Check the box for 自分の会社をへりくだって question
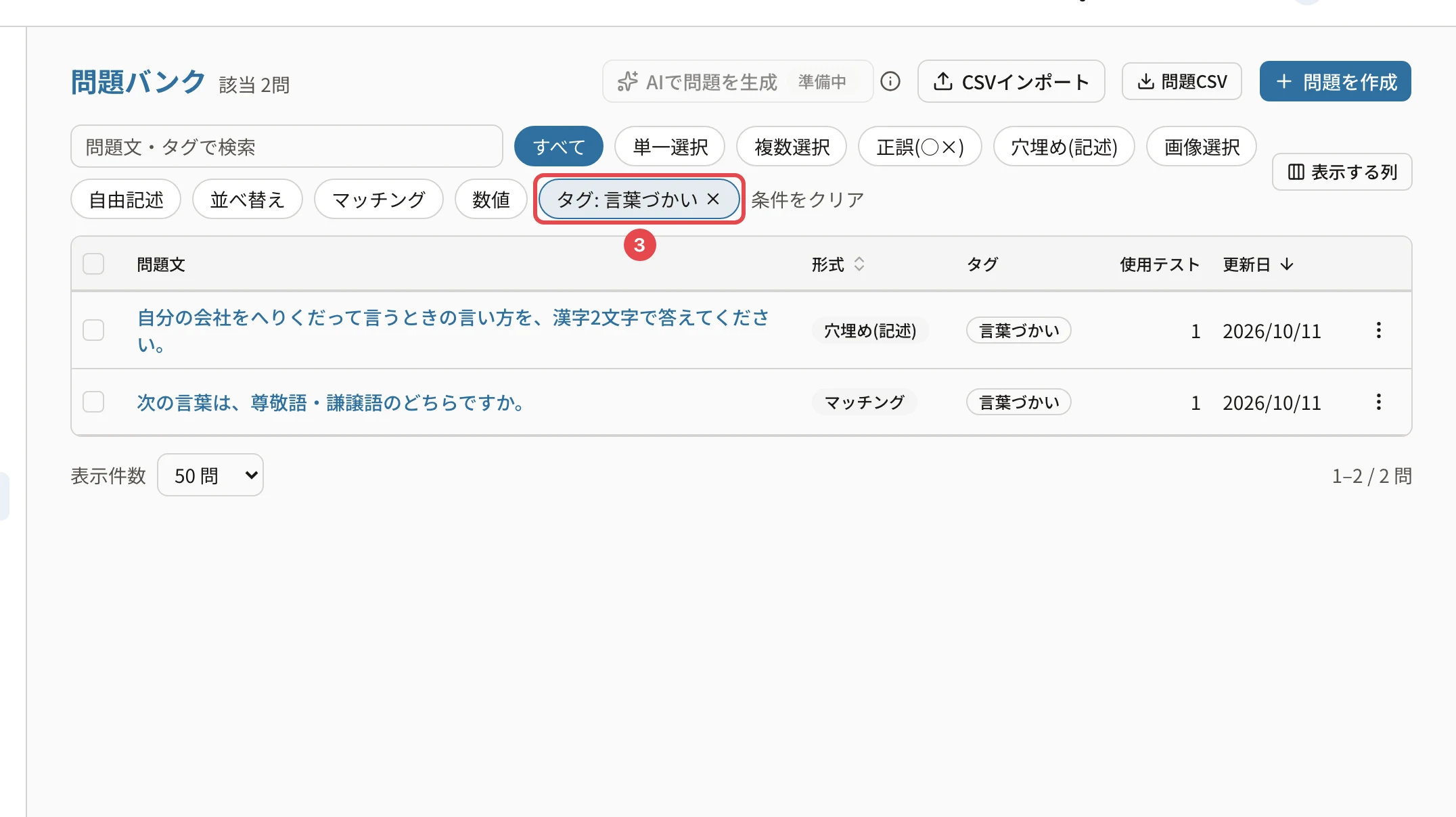 (93, 330)
